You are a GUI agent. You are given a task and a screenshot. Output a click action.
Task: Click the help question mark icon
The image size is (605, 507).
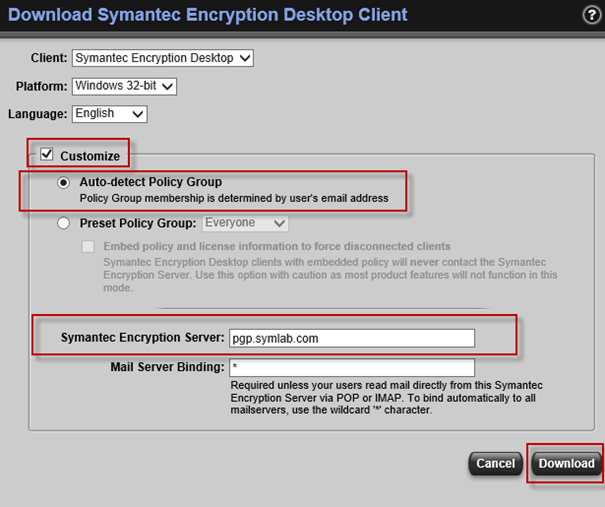click(591, 14)
